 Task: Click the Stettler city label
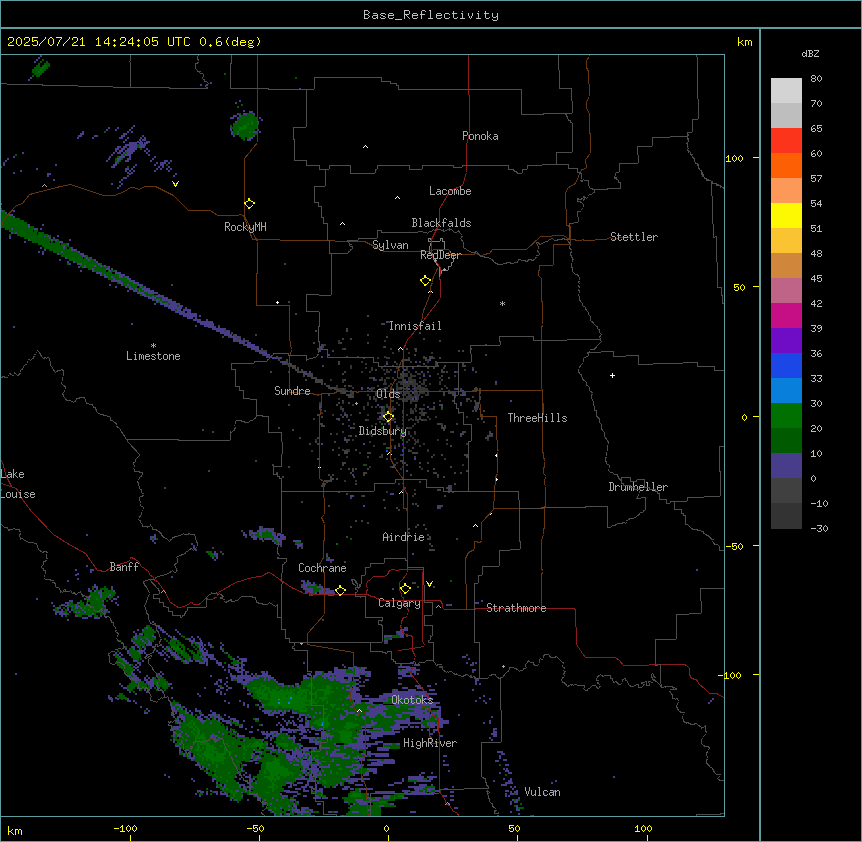(x=634, y=237)
